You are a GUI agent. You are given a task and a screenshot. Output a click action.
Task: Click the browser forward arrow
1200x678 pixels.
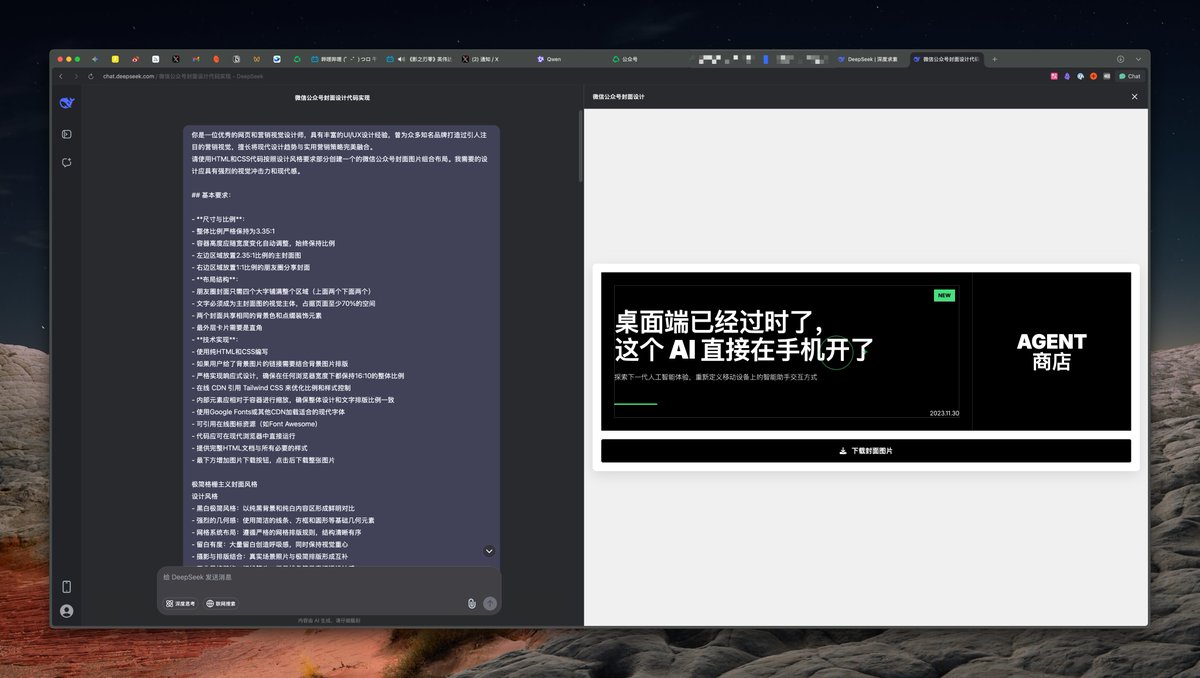(x=76, y=76)
